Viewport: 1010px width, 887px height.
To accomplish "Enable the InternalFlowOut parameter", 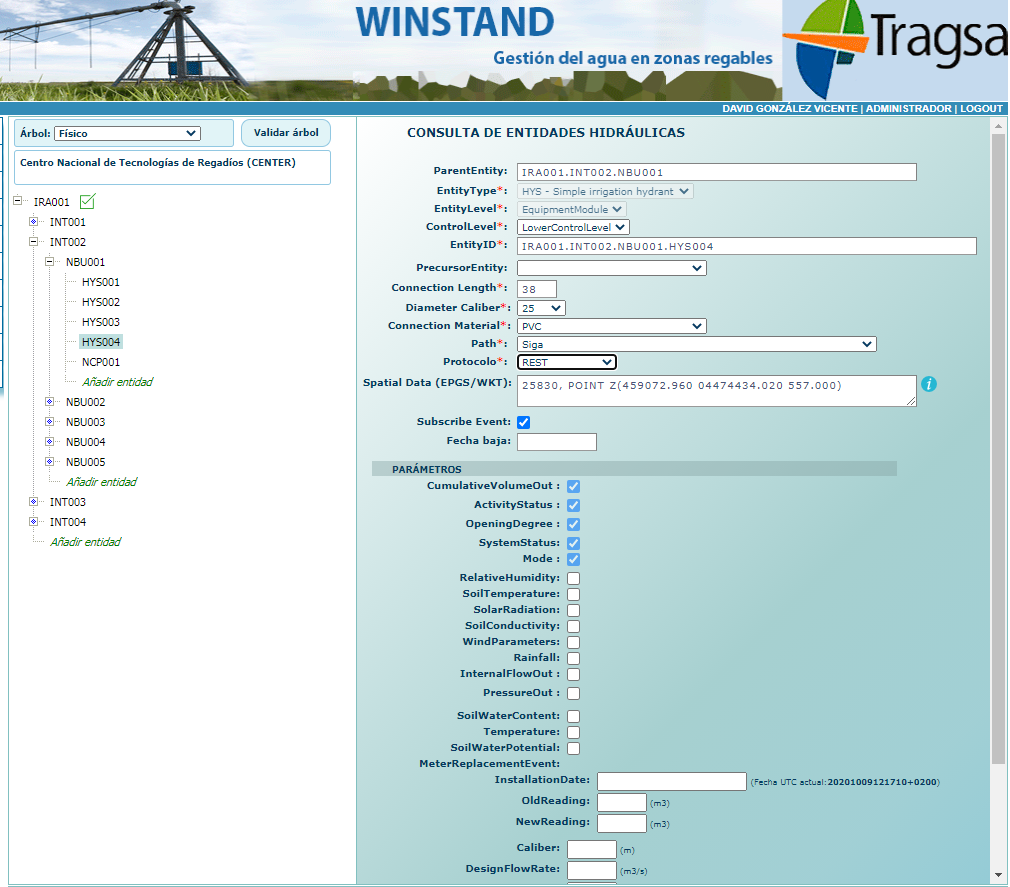I will (573, 674).
